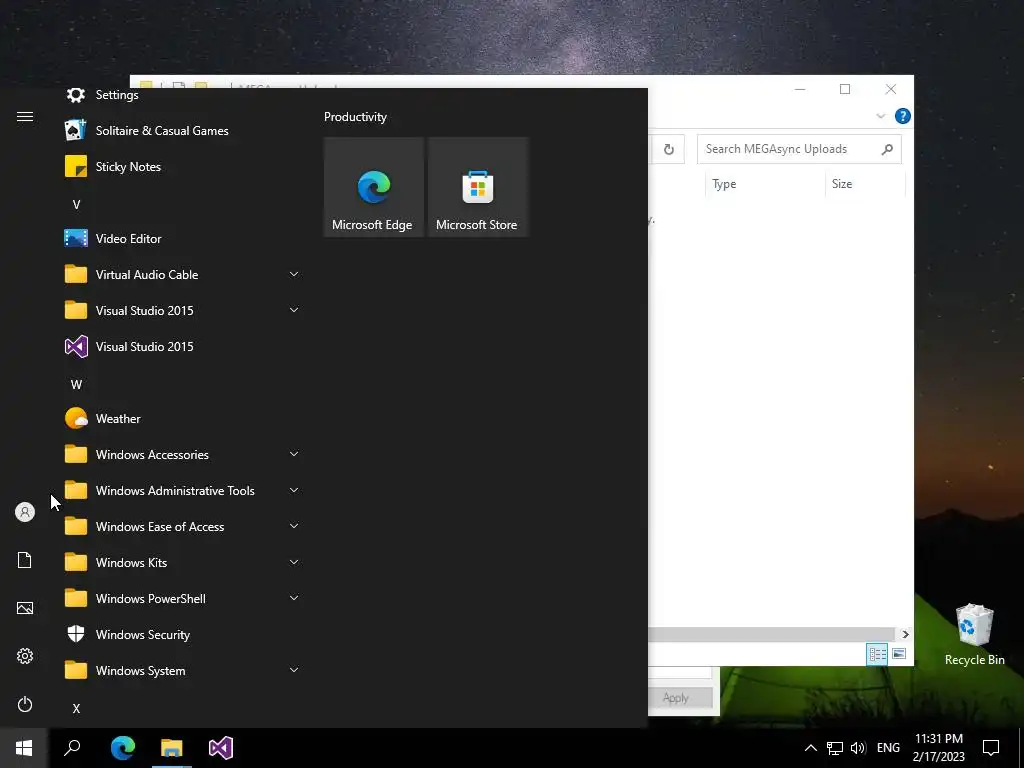Viewport: 1024px width, 768px height.
Task: Expand Windows PowerShell folder
Action: coord(294,598)
